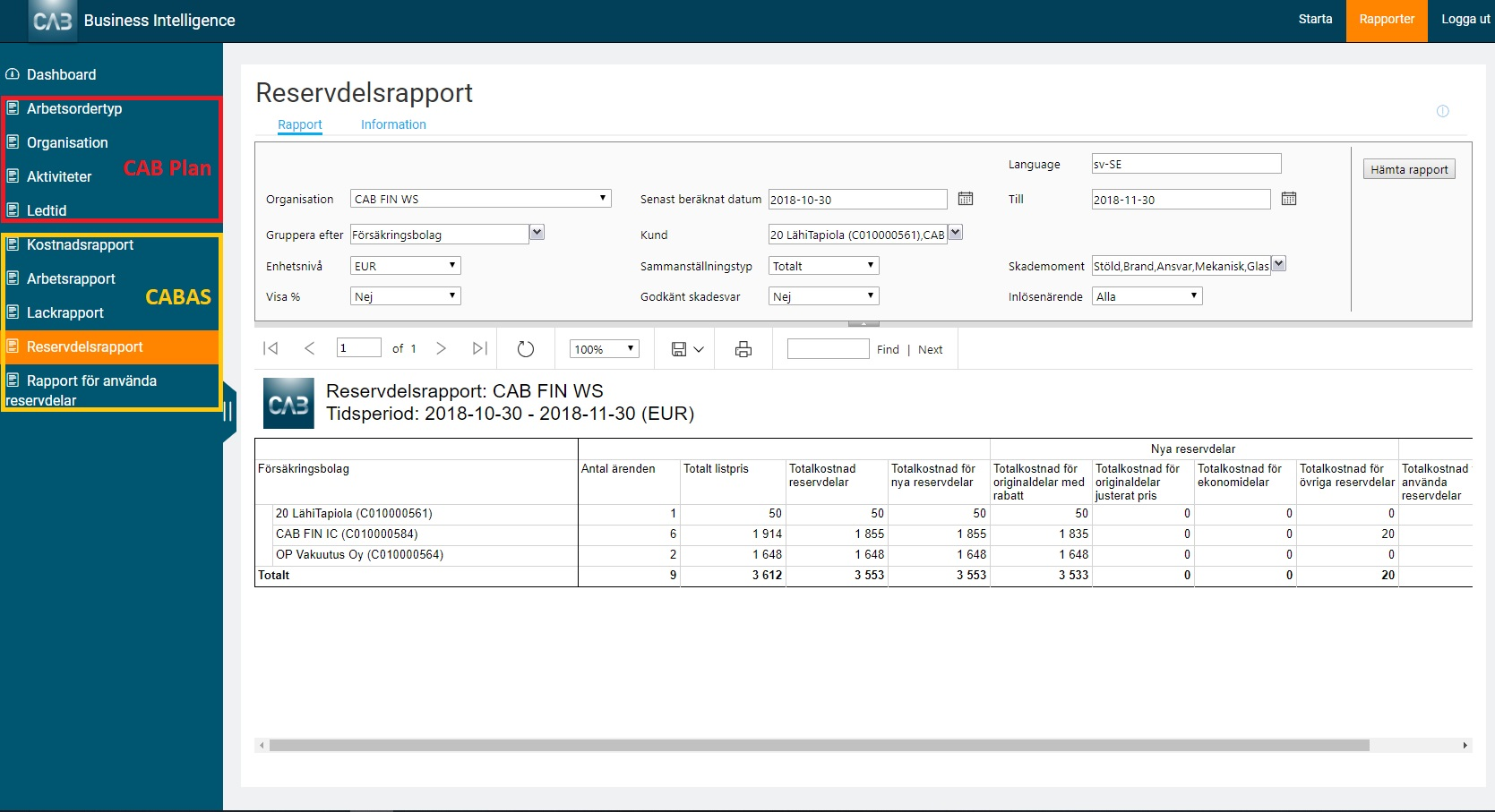Image resolution: width=1495 pixels, height=812 pixels.
Task: Click the OP Vakuutus Oy (C010000564) row
Action: [x=863, y=555]
